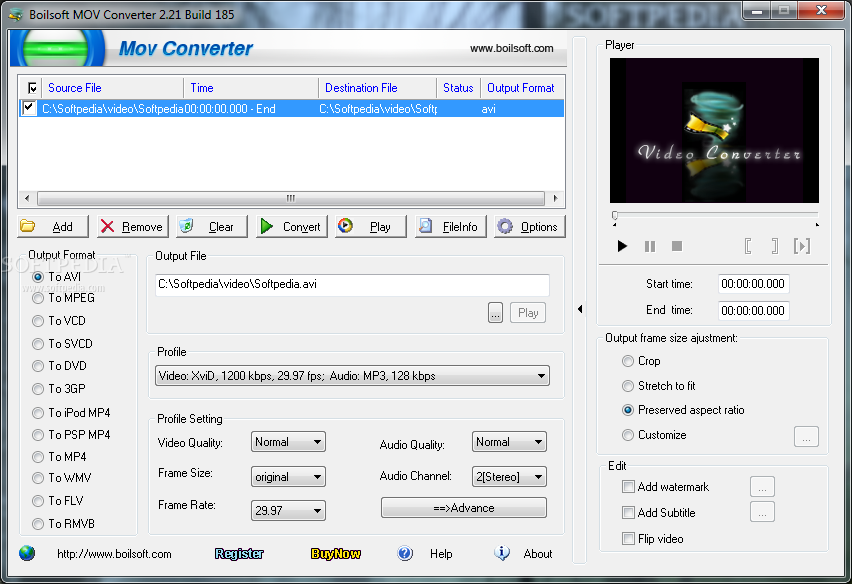This screenshot has width=852, height=584.
Task: Click the Register link
Action: (239, 554)
